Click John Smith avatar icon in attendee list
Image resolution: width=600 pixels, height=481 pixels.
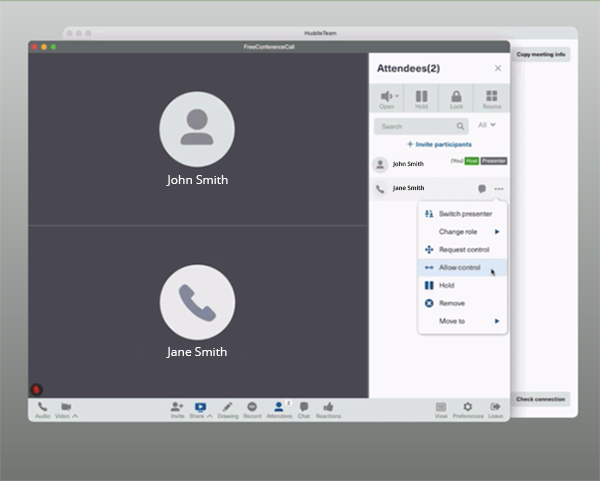(380, 165)
